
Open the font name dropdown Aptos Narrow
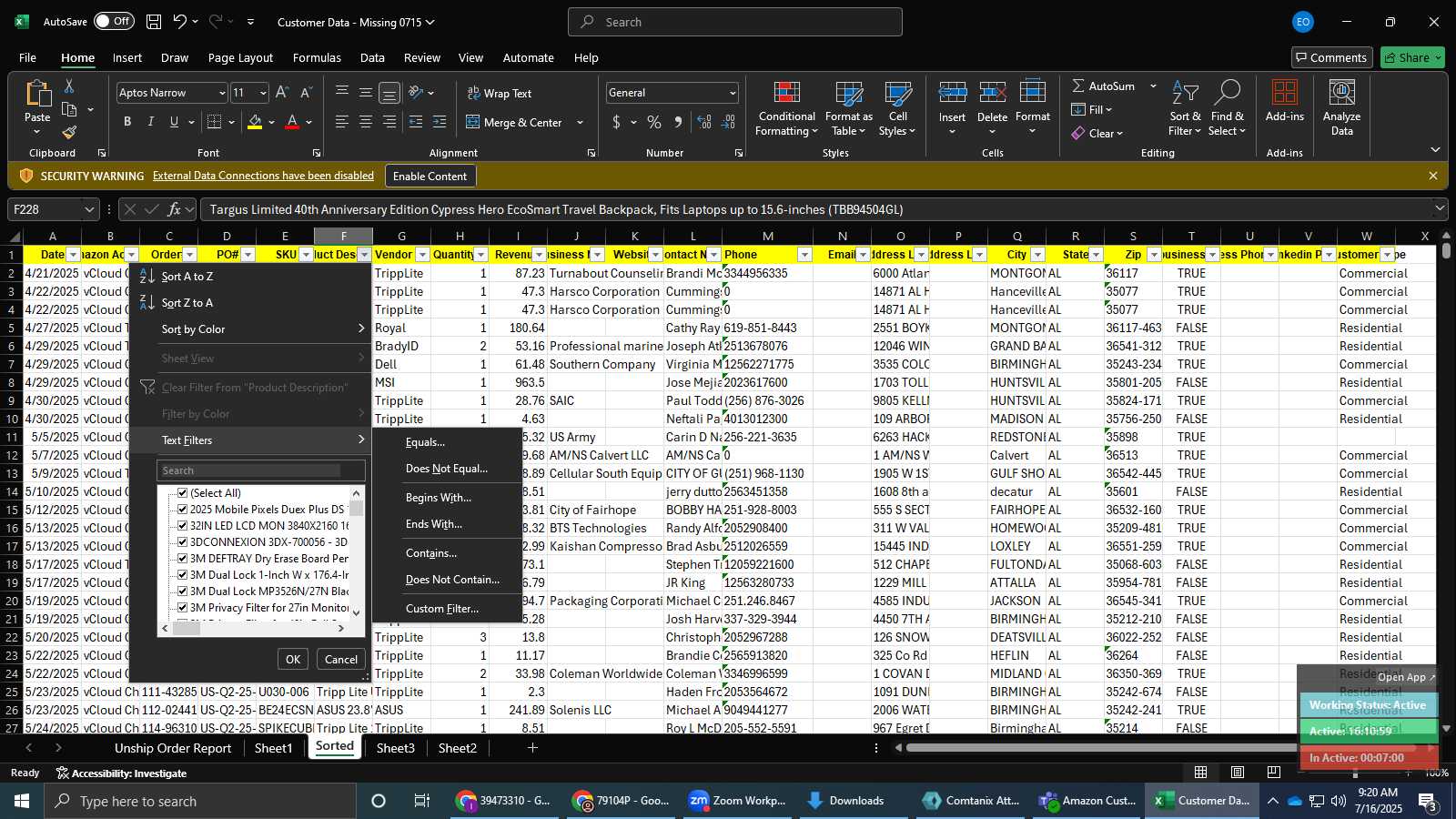[x=221, y=93]
